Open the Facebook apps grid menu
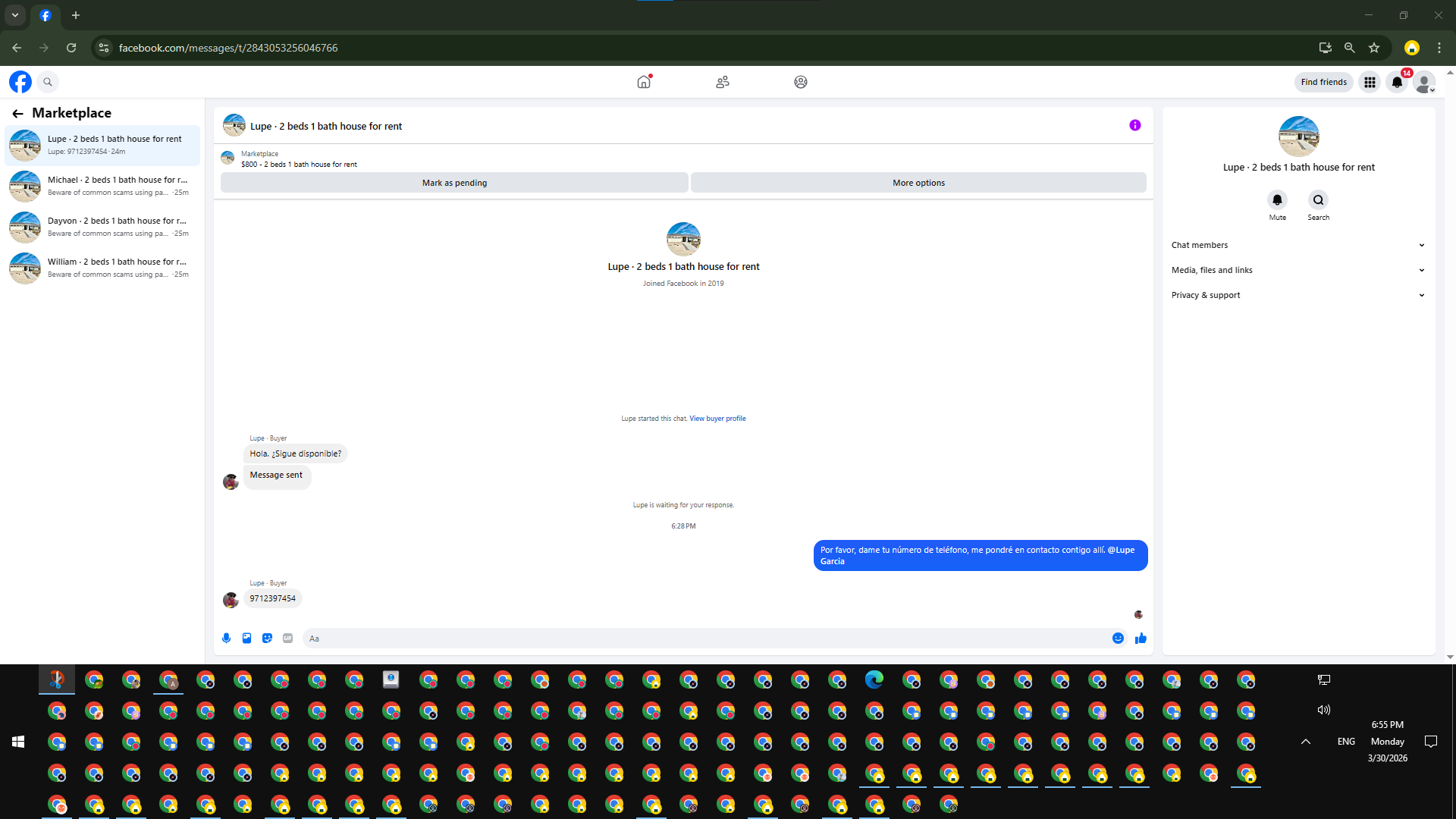The height and width of the screenshot is (819, 1456). tap(1370, 82)
